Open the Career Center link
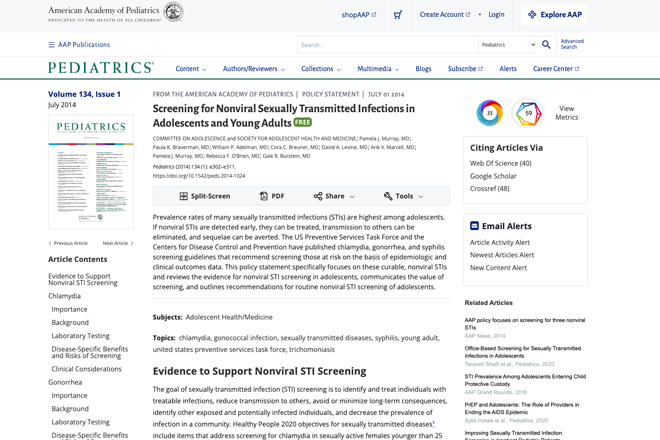Screen dimensions: 660x440 [556, 69]
